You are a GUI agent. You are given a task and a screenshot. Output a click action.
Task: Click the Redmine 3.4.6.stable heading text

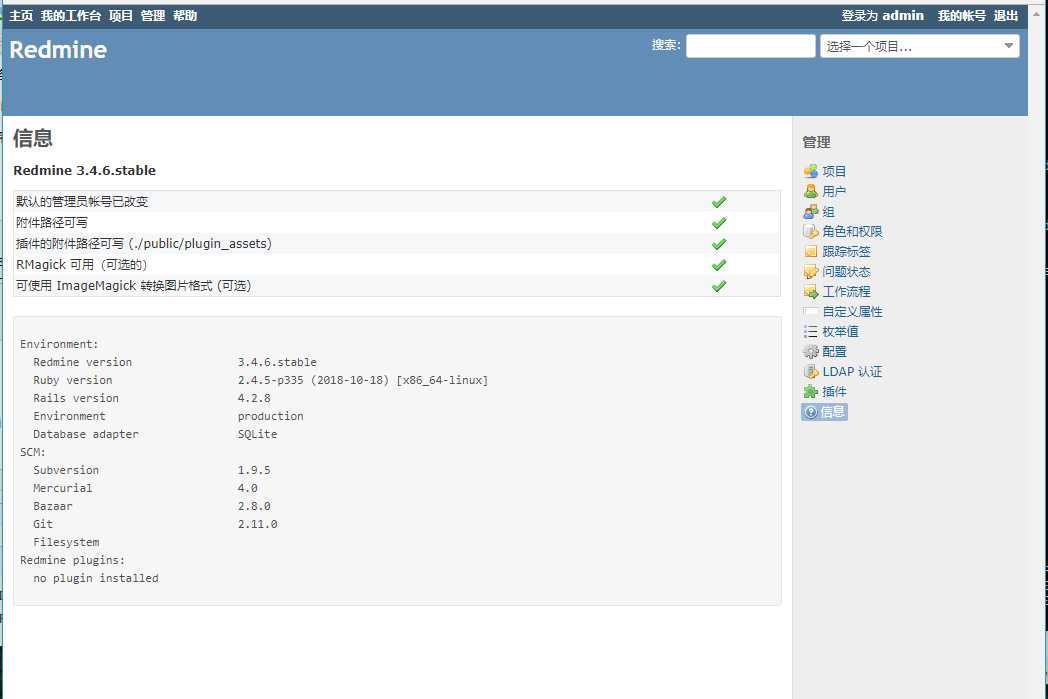coord(84,170)
